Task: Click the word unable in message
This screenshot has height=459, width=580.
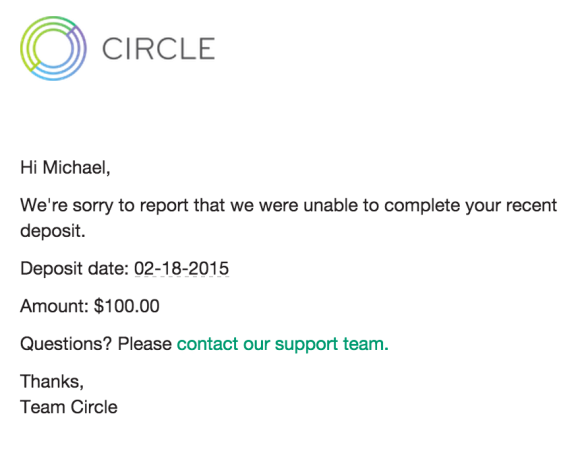Action: pos(331,205)
